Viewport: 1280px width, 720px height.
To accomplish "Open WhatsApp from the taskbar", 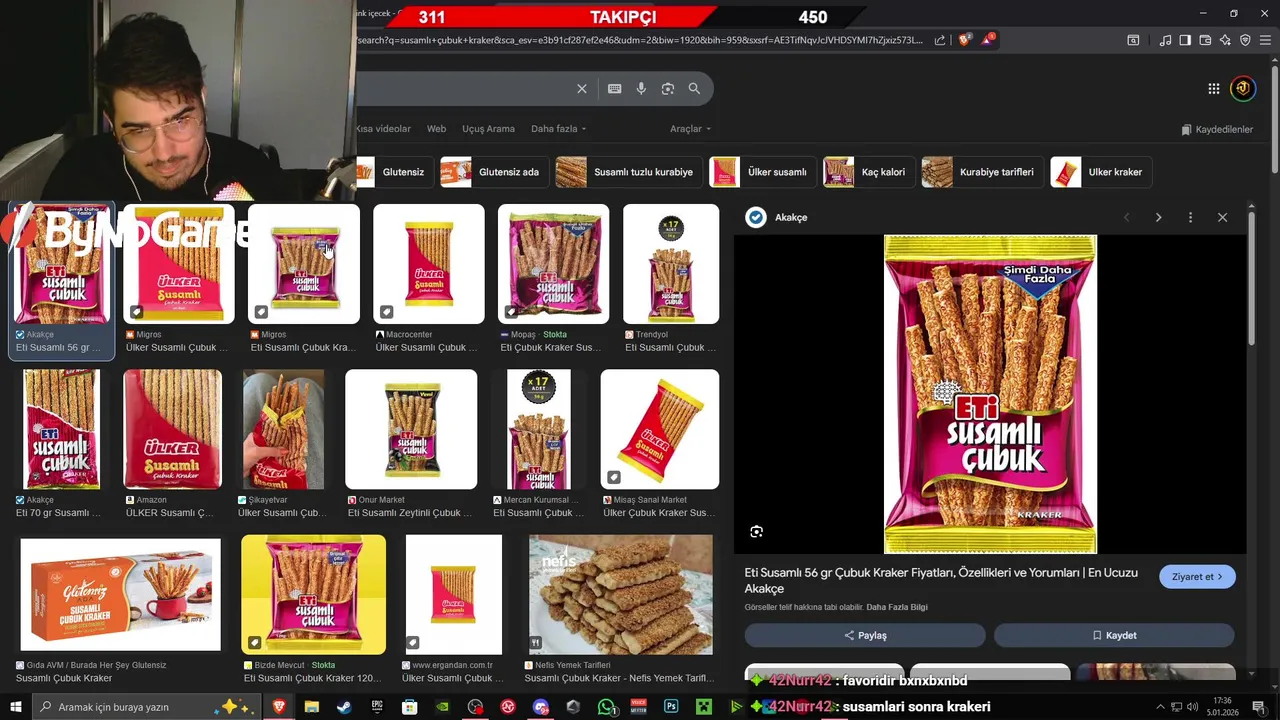I will point(606,707).
